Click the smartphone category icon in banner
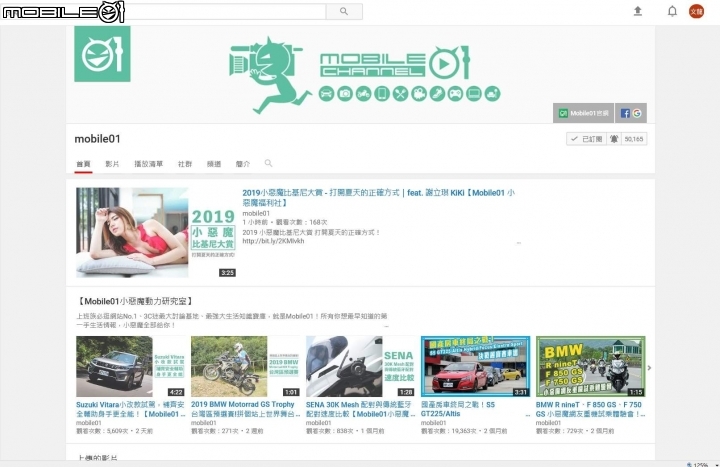The height and width of the screenshot is (467, 720). point(382,94)
